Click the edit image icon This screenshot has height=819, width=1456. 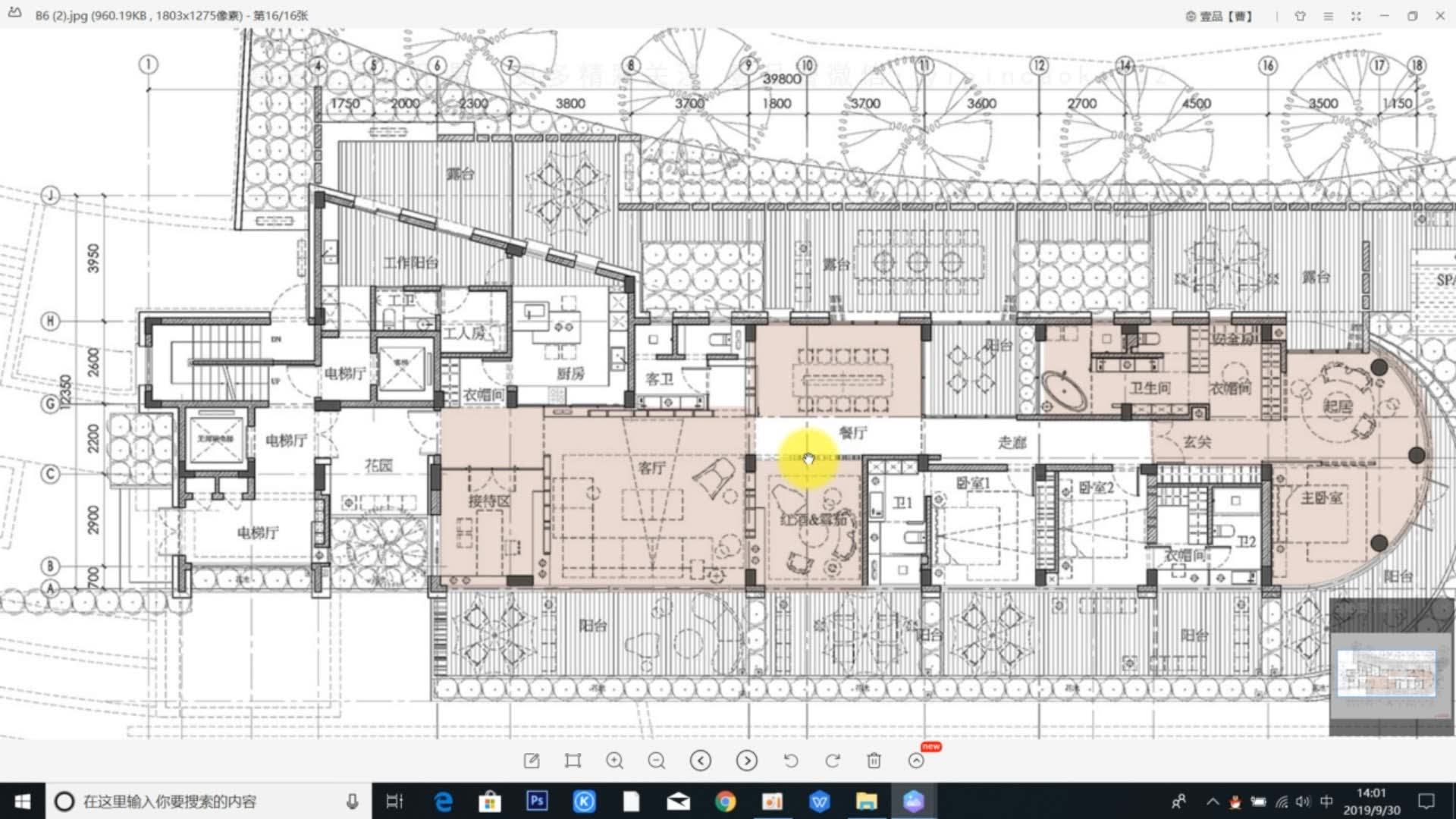click(x=532, y=761)
